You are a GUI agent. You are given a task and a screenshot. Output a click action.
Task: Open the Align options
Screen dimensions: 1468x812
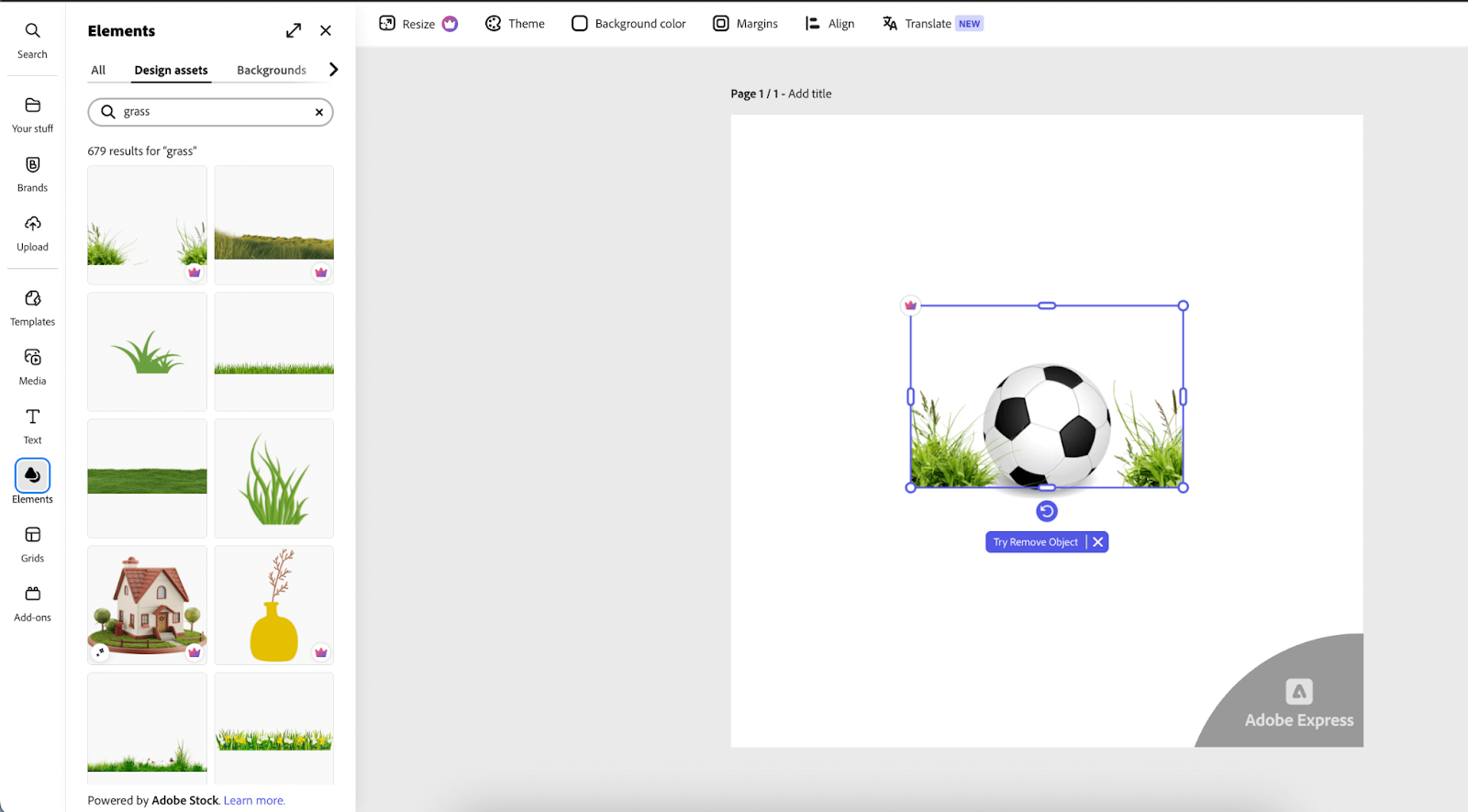(829, 24)
